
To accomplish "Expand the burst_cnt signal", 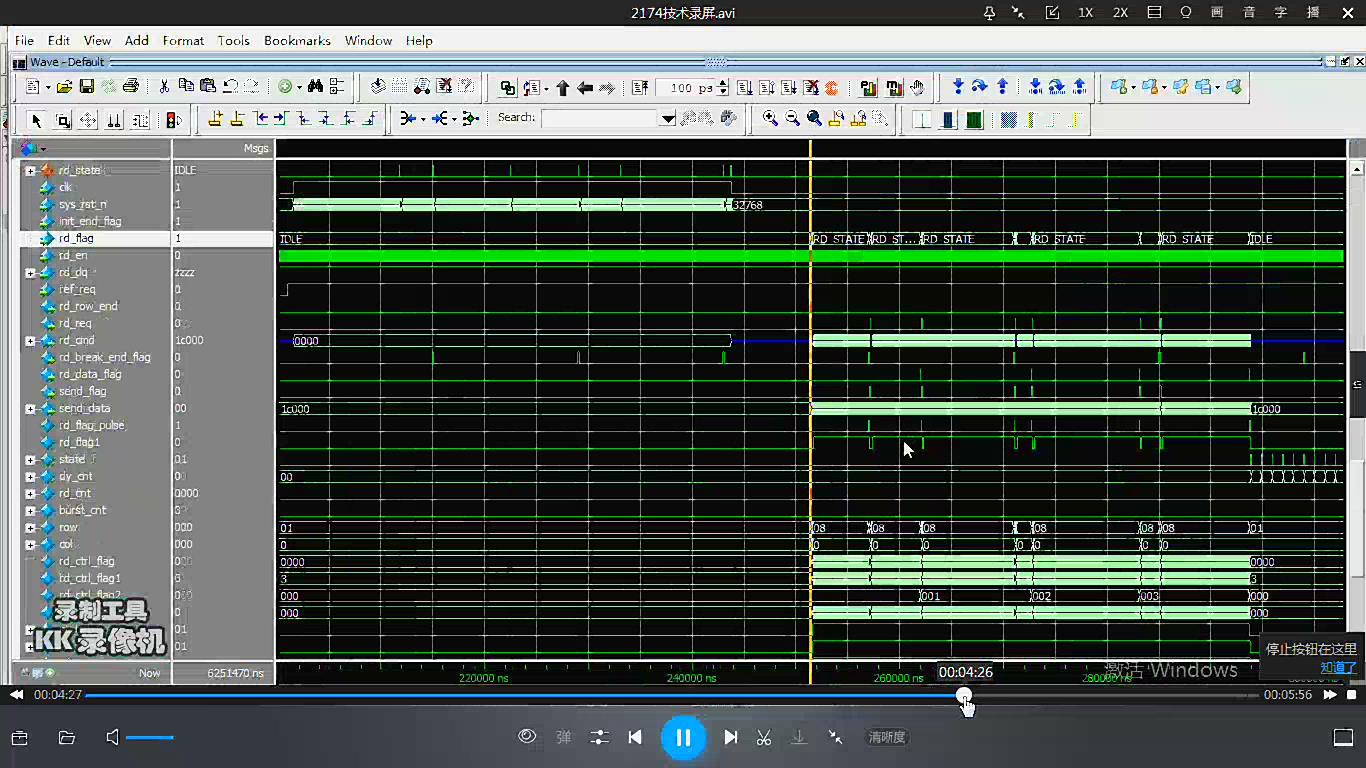I will [30, 511].
